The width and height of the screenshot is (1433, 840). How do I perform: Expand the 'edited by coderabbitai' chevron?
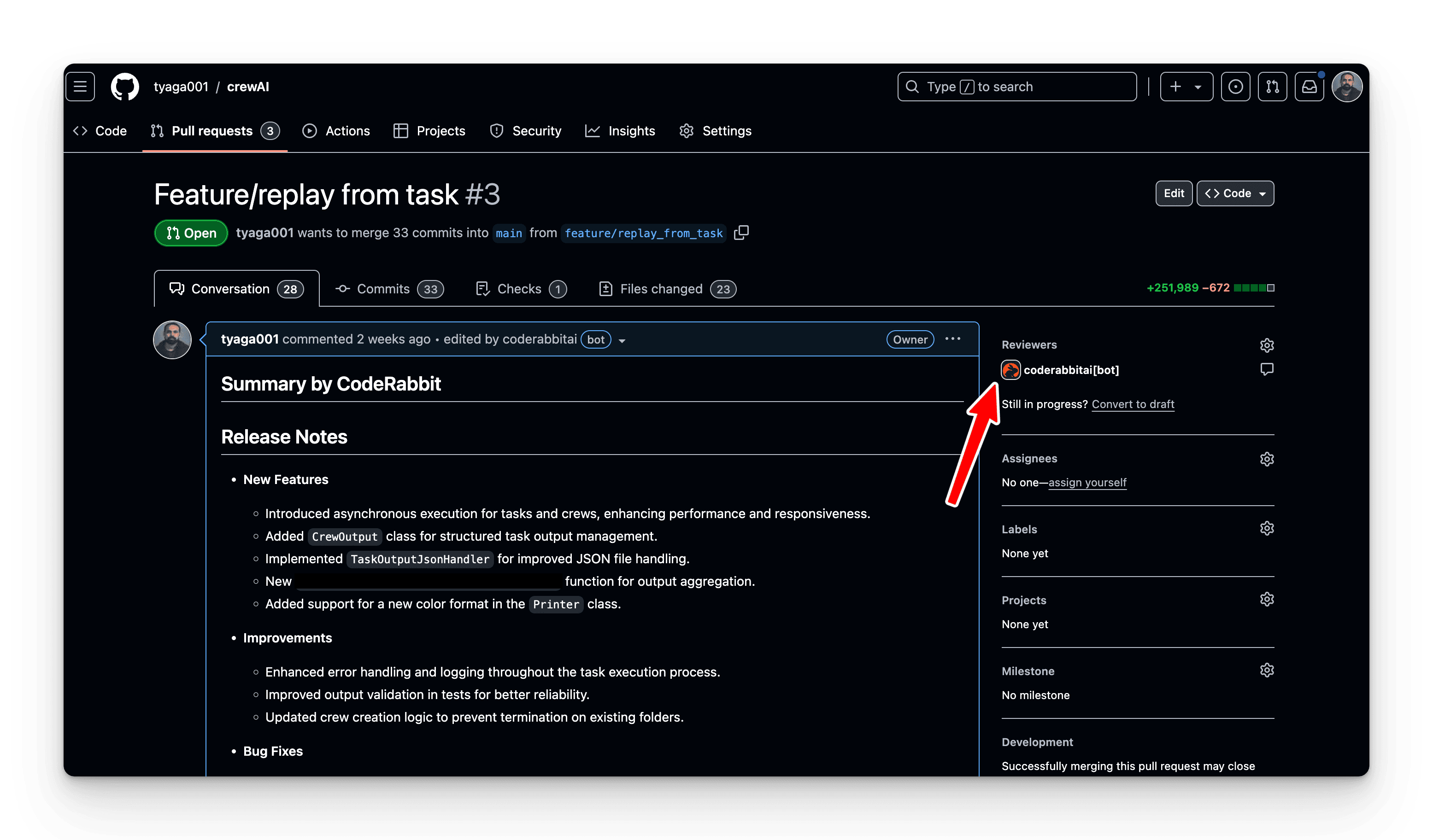point(623,340)
